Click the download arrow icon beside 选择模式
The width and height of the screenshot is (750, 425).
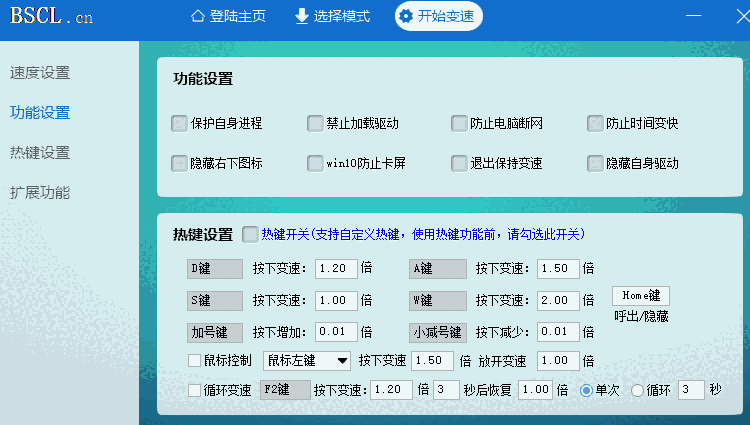click(301, 16)
